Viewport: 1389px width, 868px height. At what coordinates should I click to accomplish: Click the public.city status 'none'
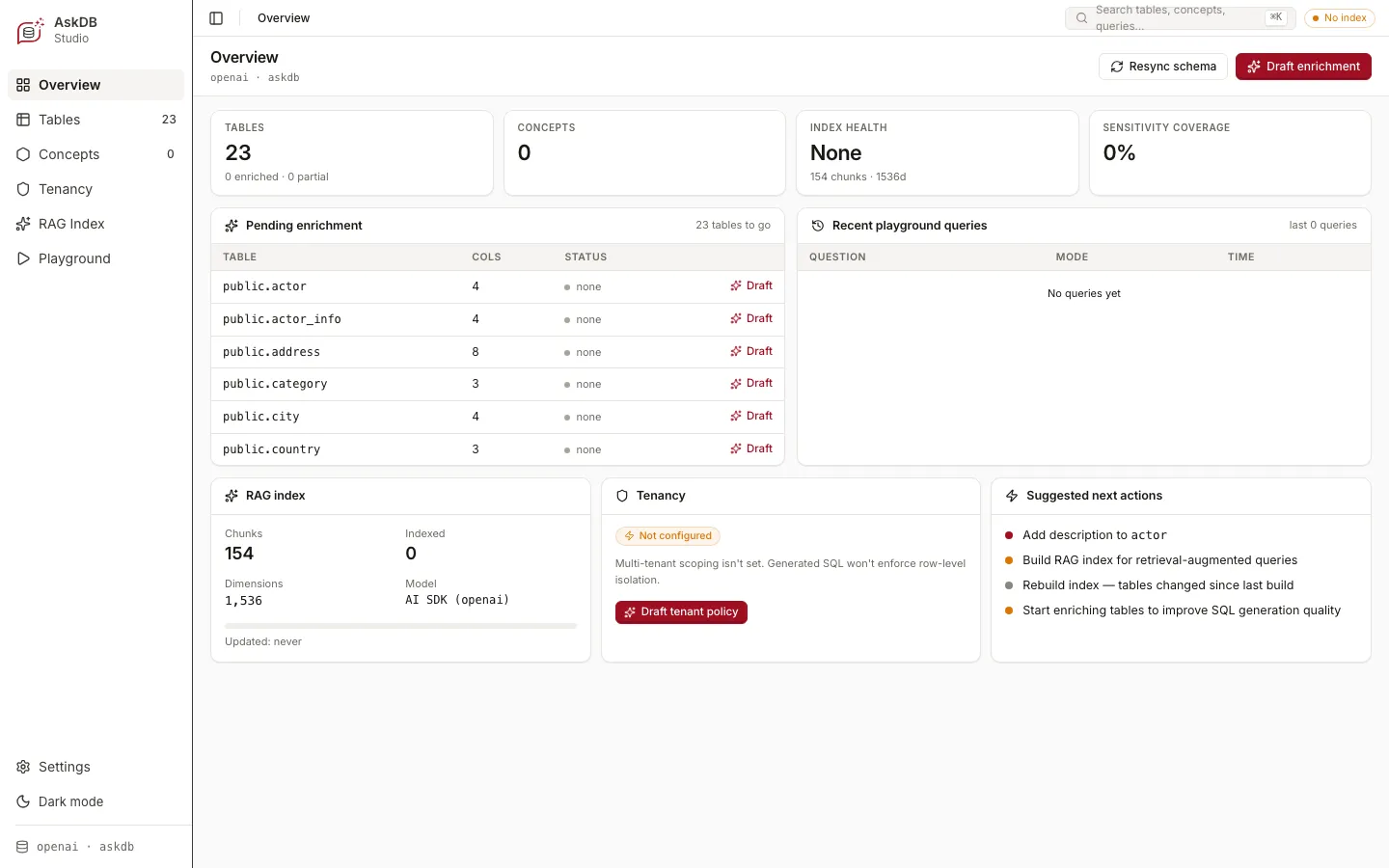583,417
